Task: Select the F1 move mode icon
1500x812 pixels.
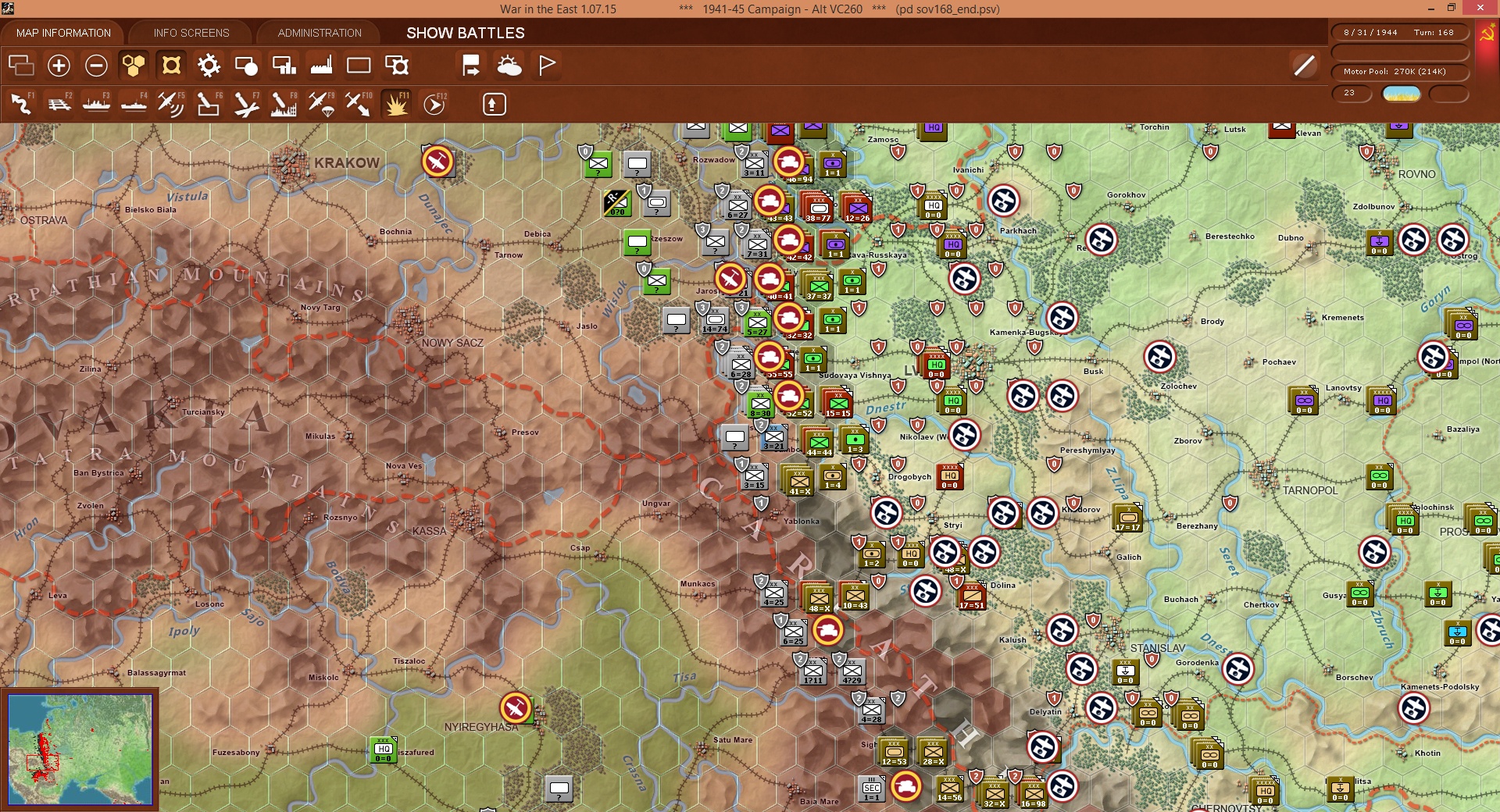Action: point(22,104)
